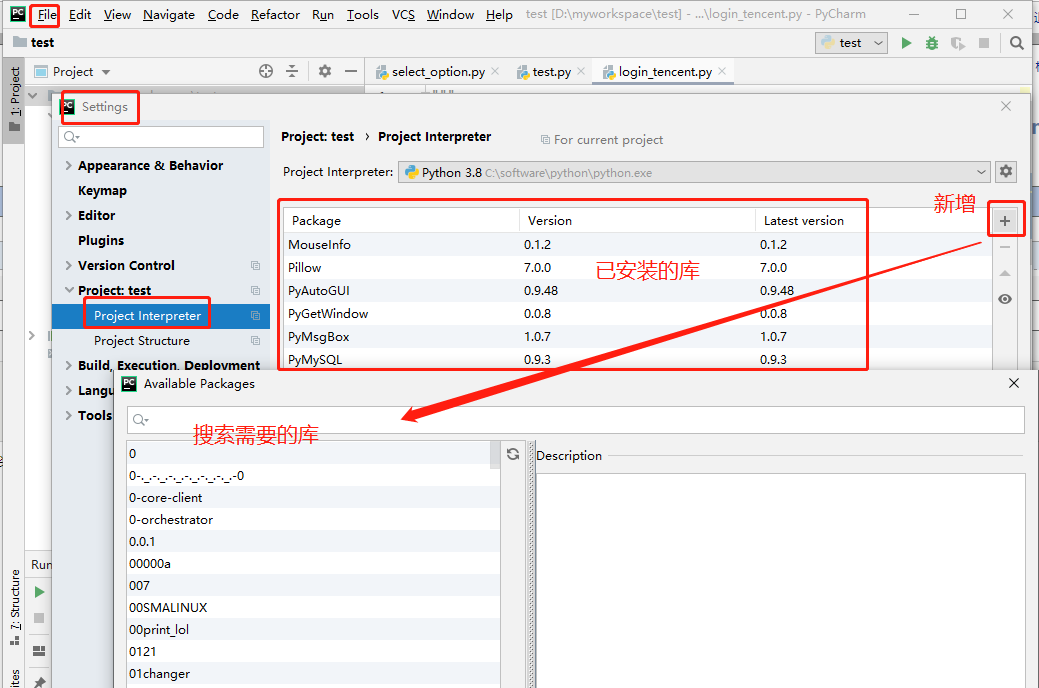Expand Version Control settings
This screenshot has width=1039, height=688.
point(68,266)
